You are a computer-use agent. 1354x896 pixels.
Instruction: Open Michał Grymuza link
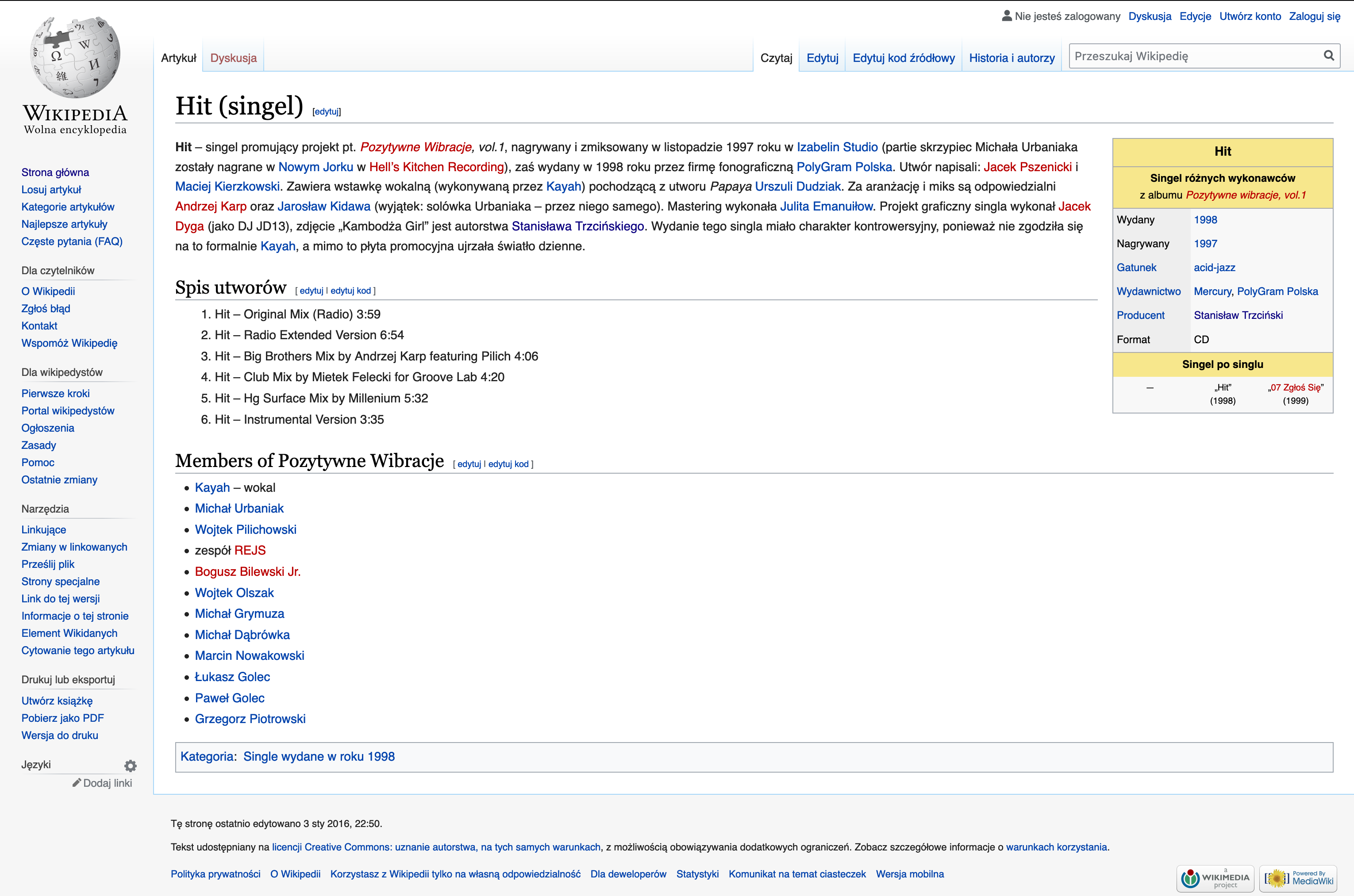coord(239,613)
